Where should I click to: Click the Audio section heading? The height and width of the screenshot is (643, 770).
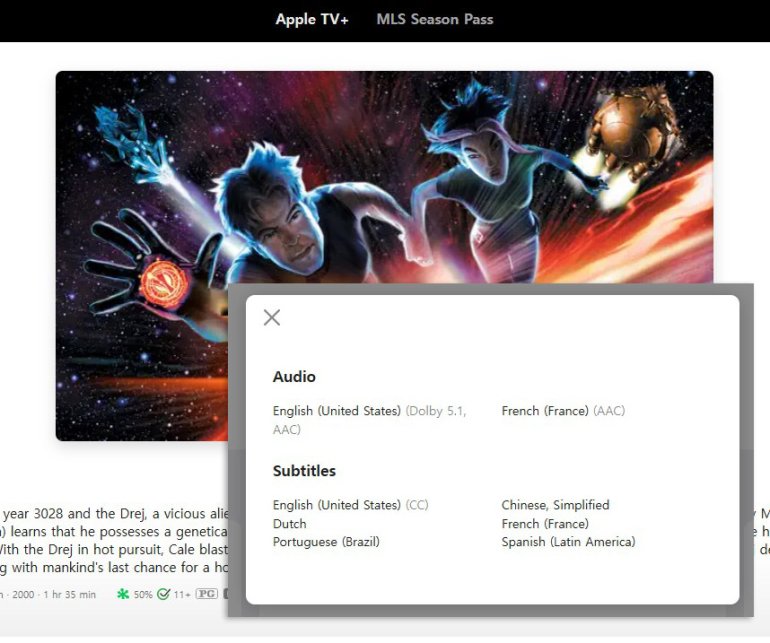(x=294, y=377)
